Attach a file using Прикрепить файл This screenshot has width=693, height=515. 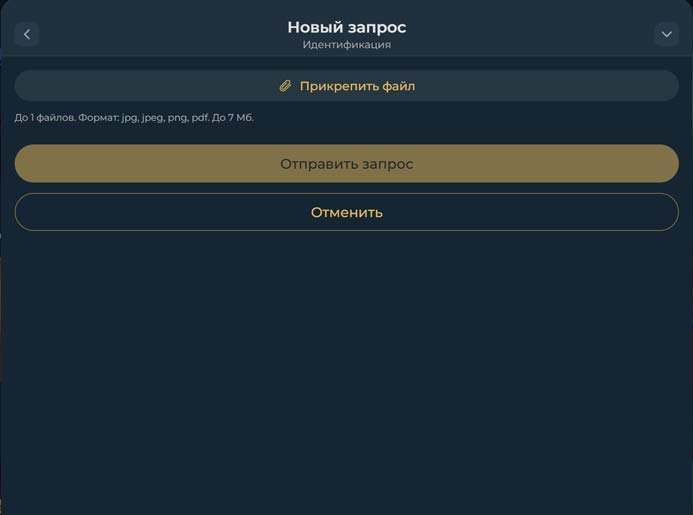tap(346, 86)
